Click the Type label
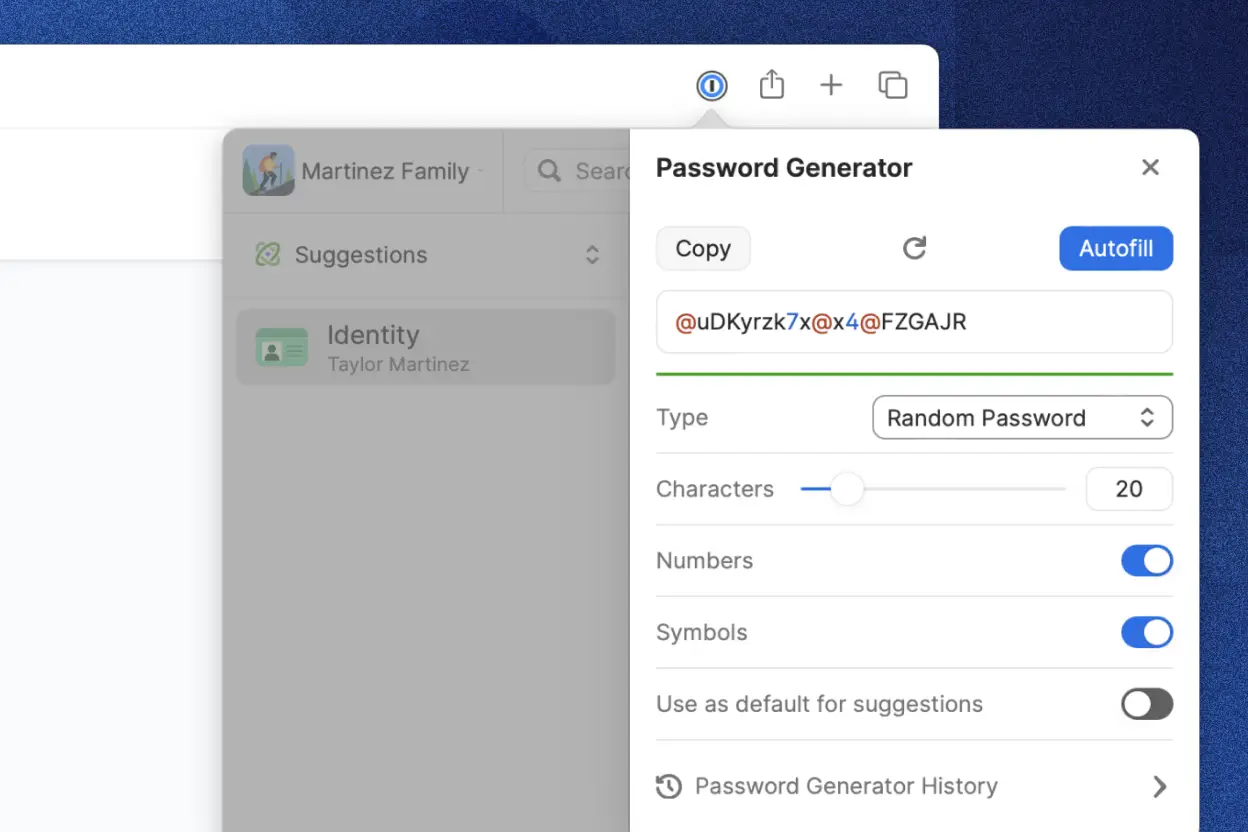Image resolution: width=1248 pixels, height=832 pixels. pos(682,418)
